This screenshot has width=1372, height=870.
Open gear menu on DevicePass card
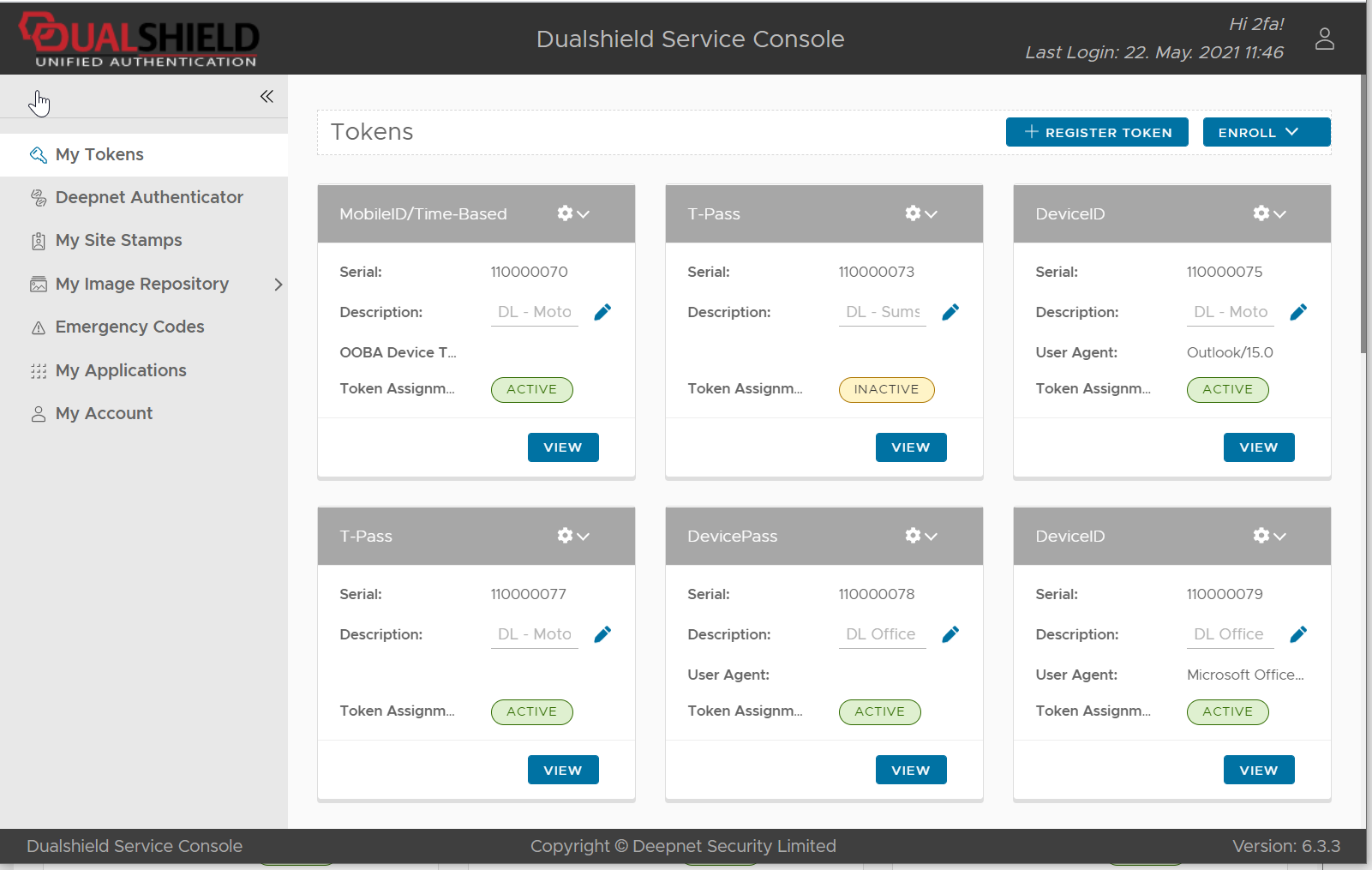(x=921, y=536)
